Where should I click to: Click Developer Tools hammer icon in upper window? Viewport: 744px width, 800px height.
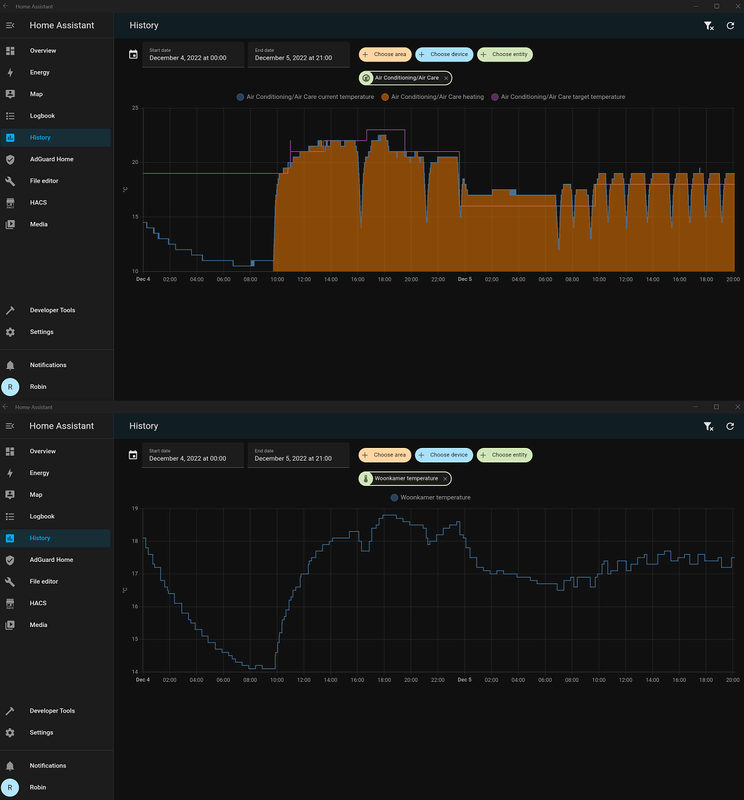point(10,310)
